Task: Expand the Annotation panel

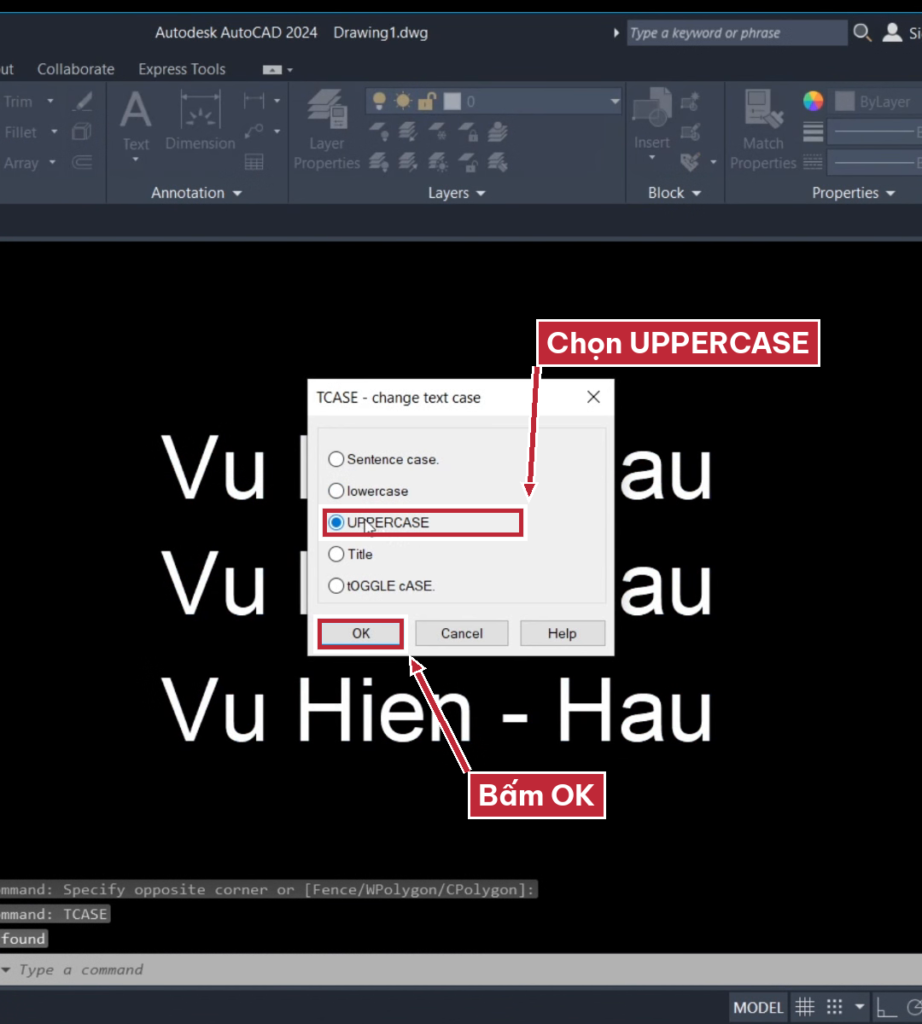Action: tap(196, 193)
